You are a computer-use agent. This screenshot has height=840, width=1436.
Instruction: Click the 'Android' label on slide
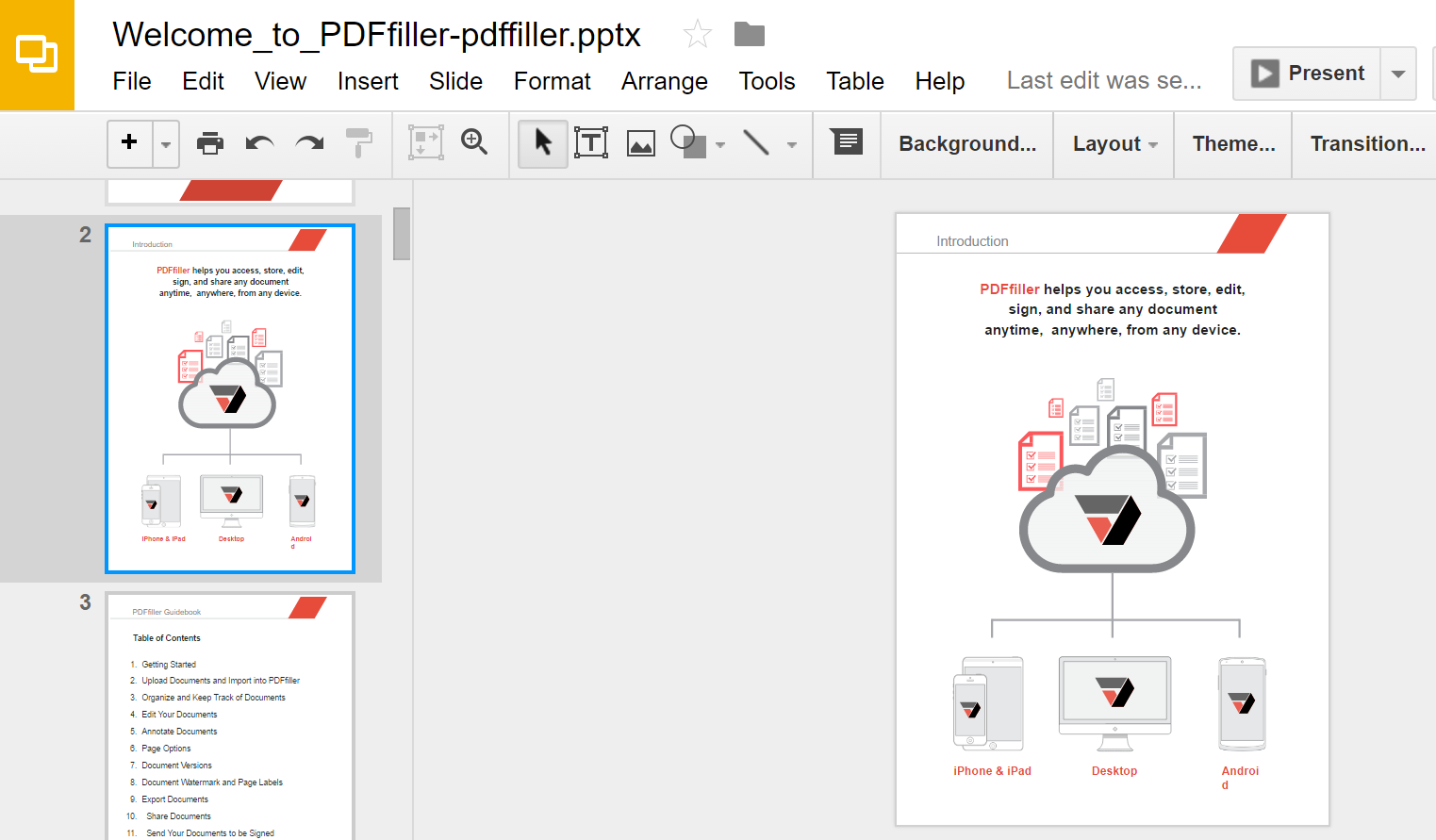point(1240,777)
